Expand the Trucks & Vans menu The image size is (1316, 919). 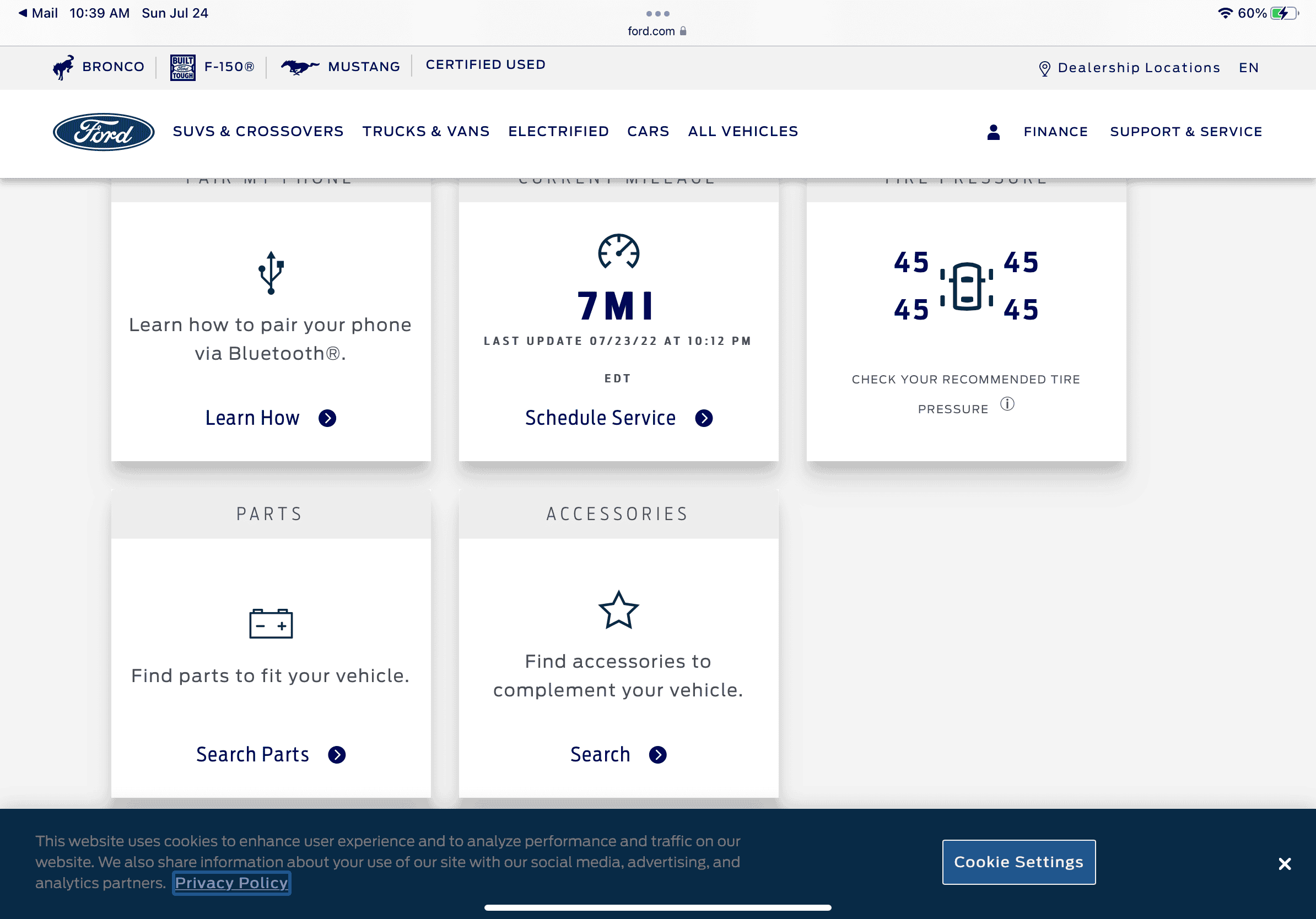point(426,131)
